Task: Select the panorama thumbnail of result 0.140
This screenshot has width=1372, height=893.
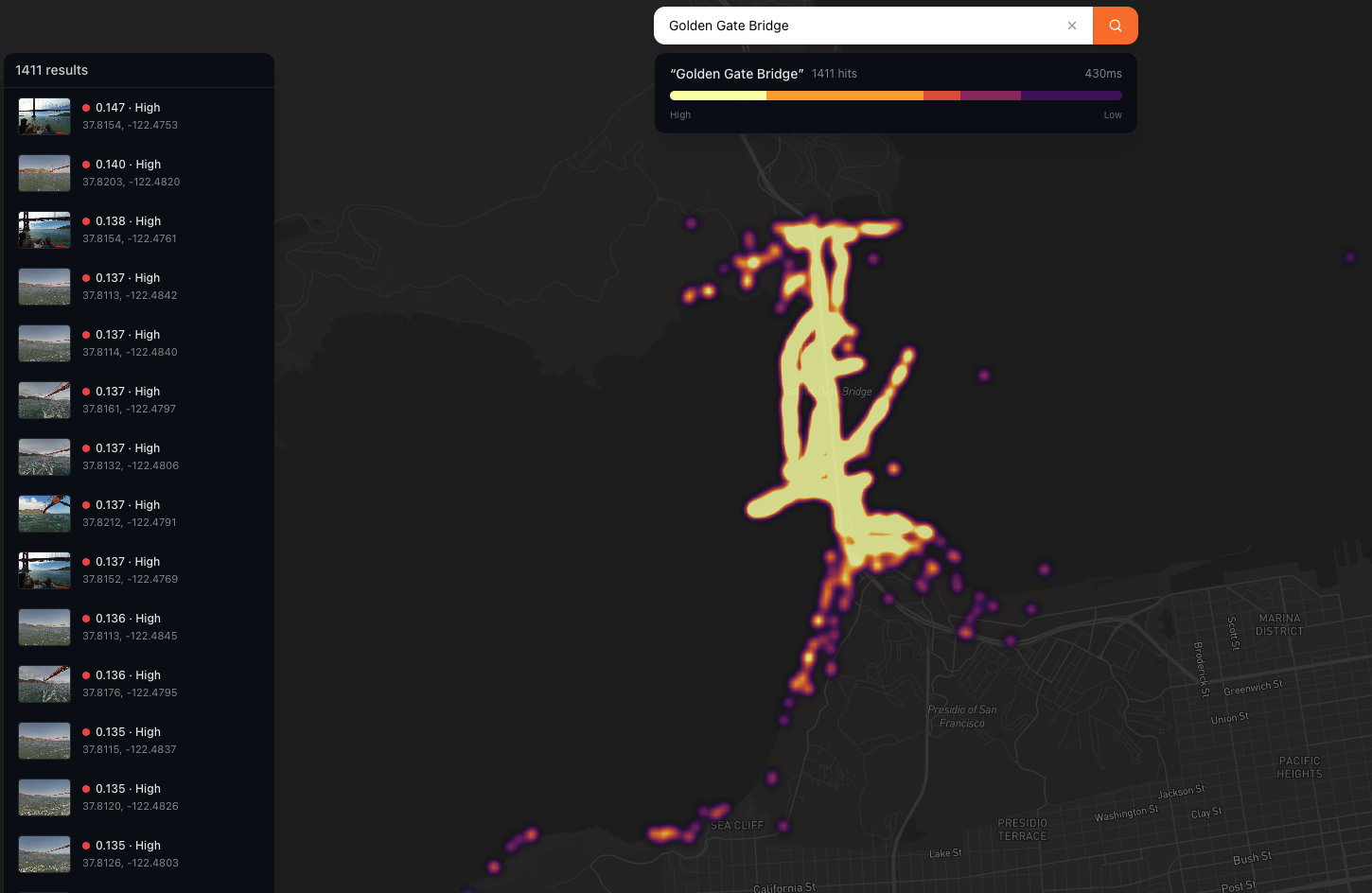Action: (44, 172)
